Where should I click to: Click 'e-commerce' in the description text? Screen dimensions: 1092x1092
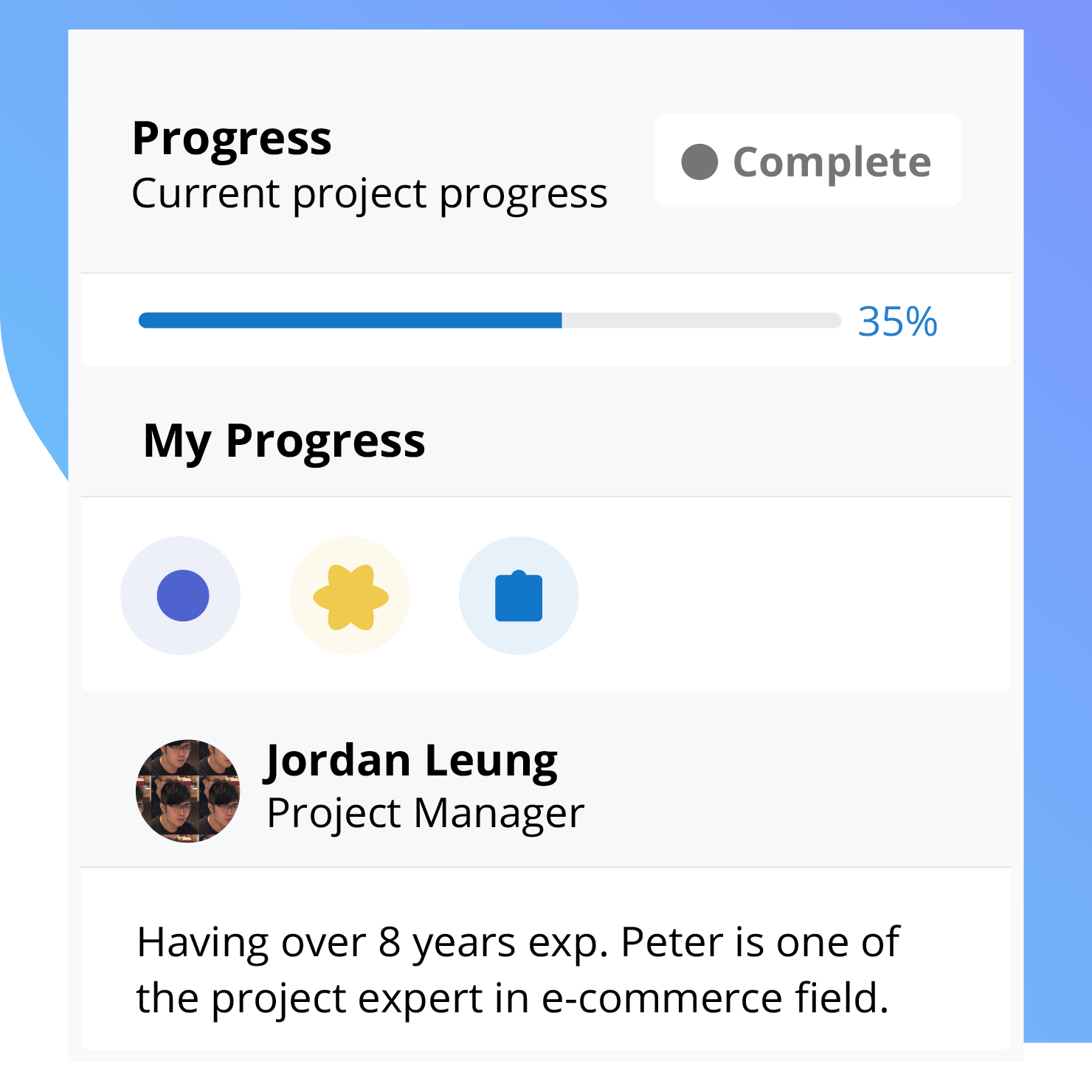pyautogui.click(x=662, y=998)
